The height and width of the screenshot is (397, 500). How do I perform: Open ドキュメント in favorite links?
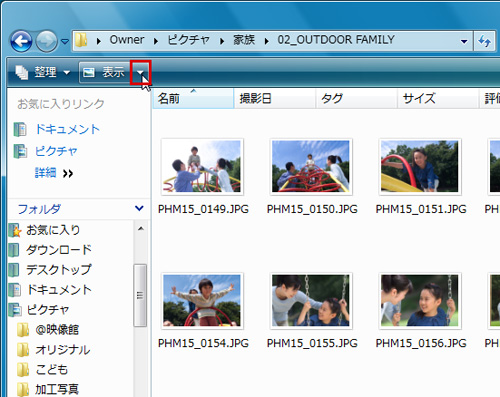coord(57,129)
